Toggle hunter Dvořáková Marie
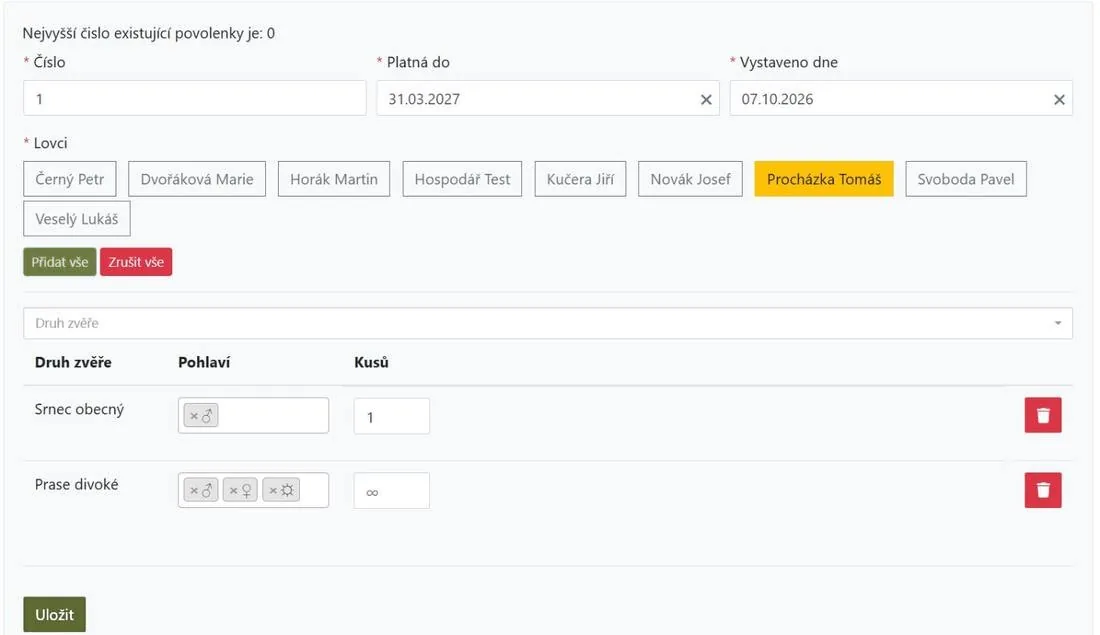Viewport: 1100px width, 635px height. tap(196, 179)
